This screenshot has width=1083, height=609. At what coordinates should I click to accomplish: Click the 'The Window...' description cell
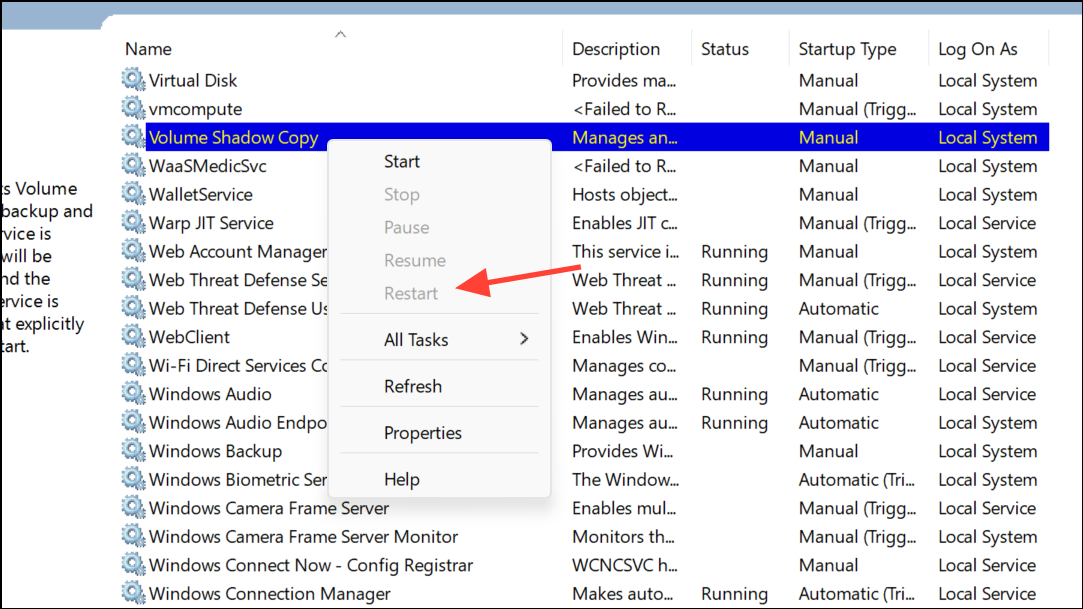coord(625,480)
